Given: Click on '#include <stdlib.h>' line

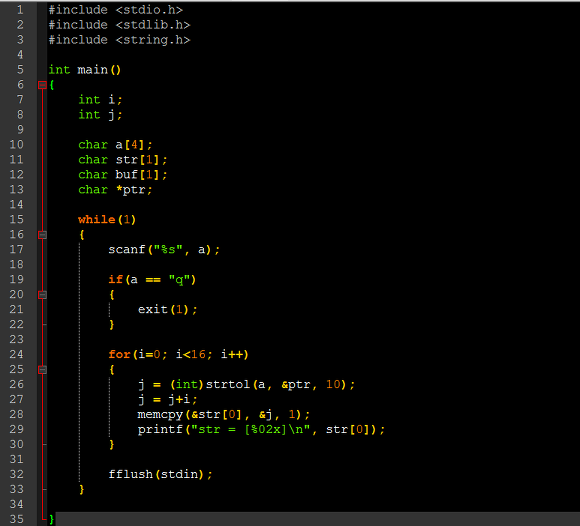Looking at the screenshot, I should point(119,25).
